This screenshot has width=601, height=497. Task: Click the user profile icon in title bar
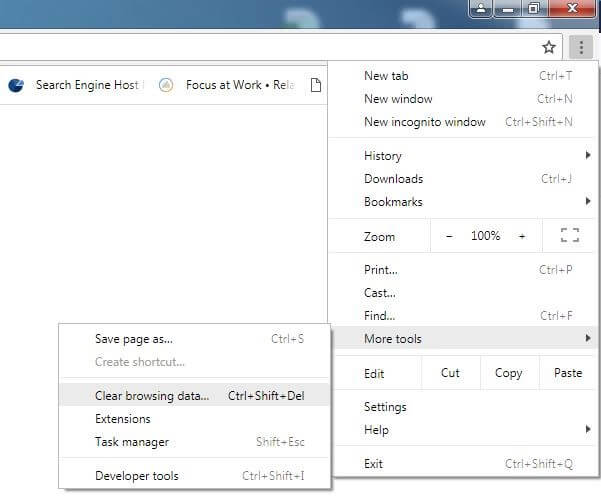pyautogui.click(x=481, y=8)
